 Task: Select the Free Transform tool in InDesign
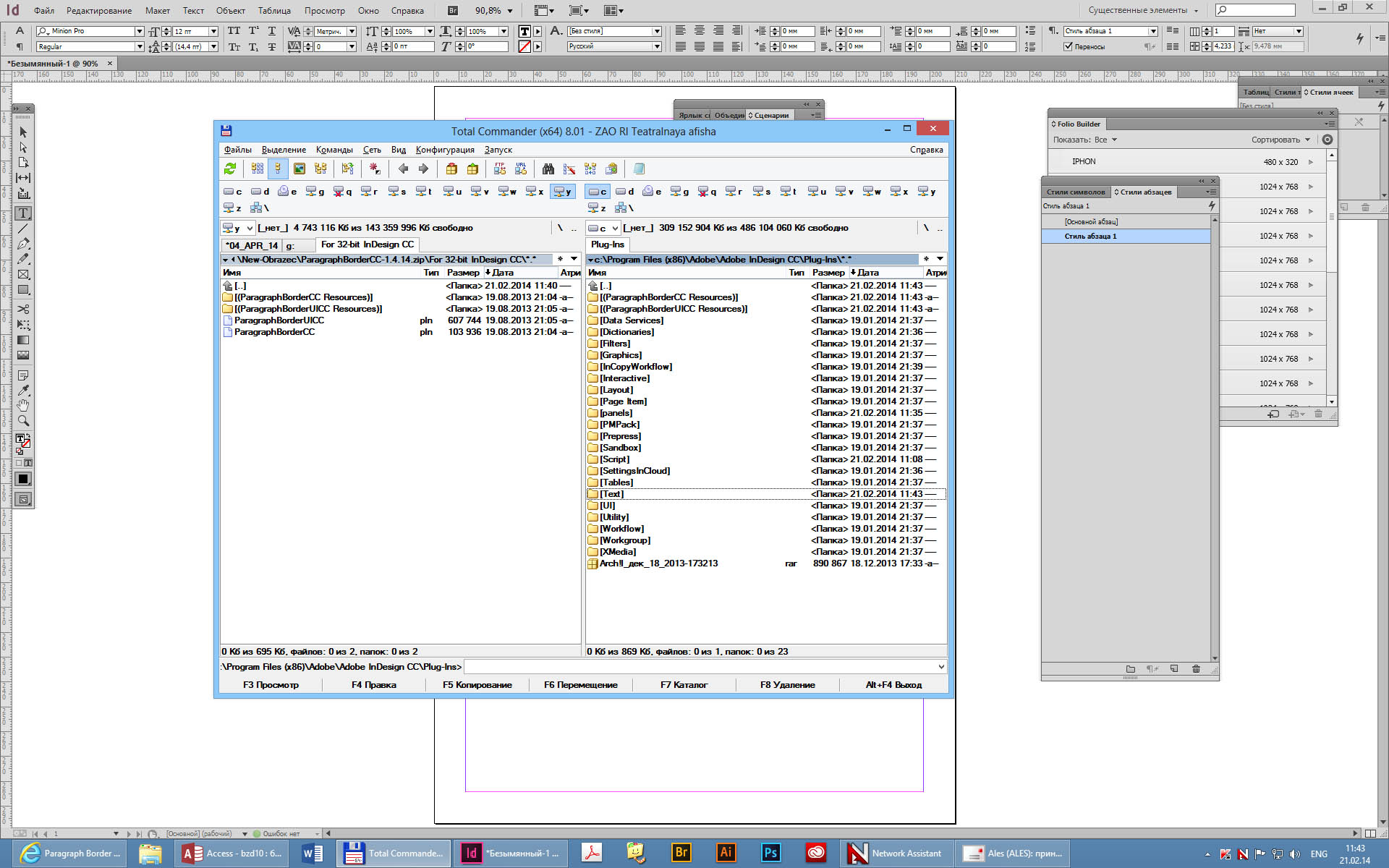tap(23, 325)
